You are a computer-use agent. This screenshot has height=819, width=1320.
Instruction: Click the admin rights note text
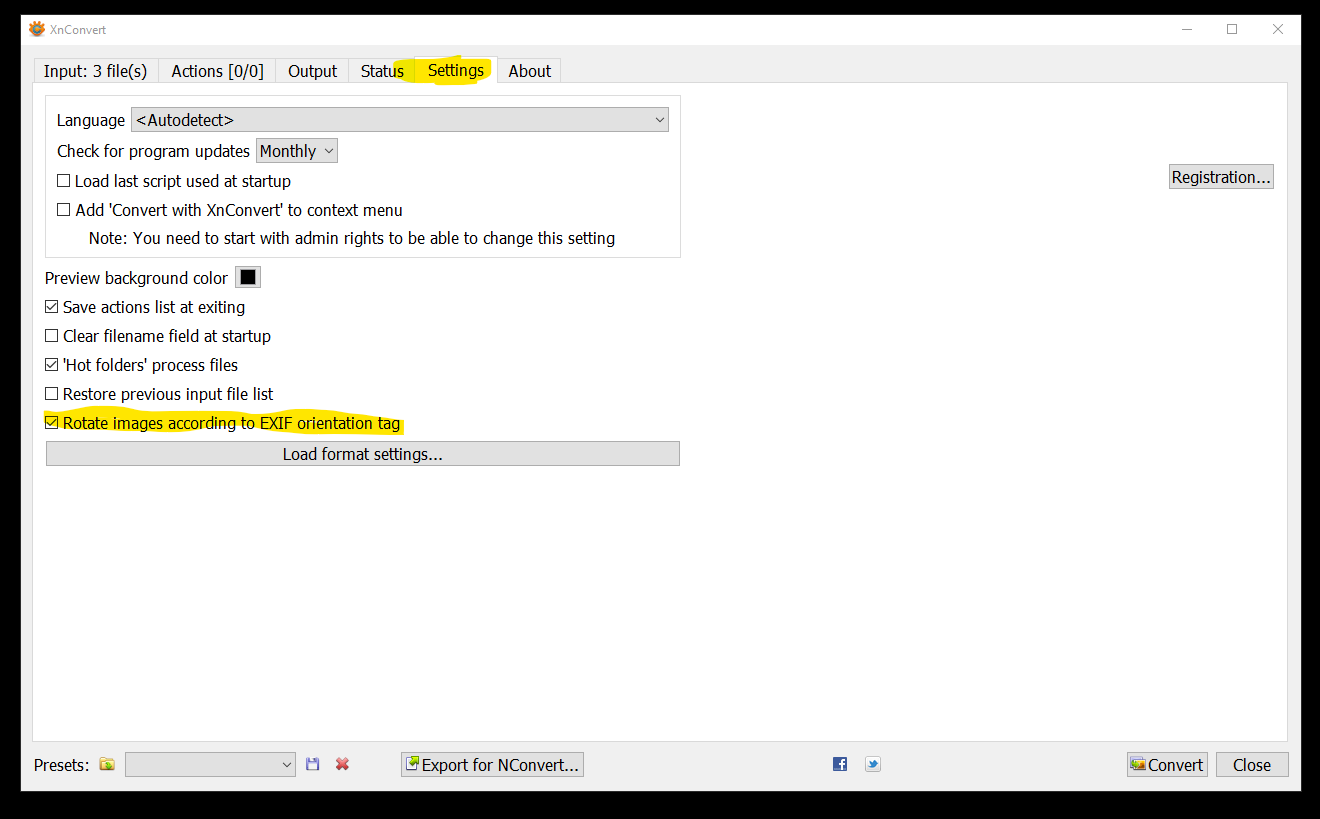click(x=352, y=238)
